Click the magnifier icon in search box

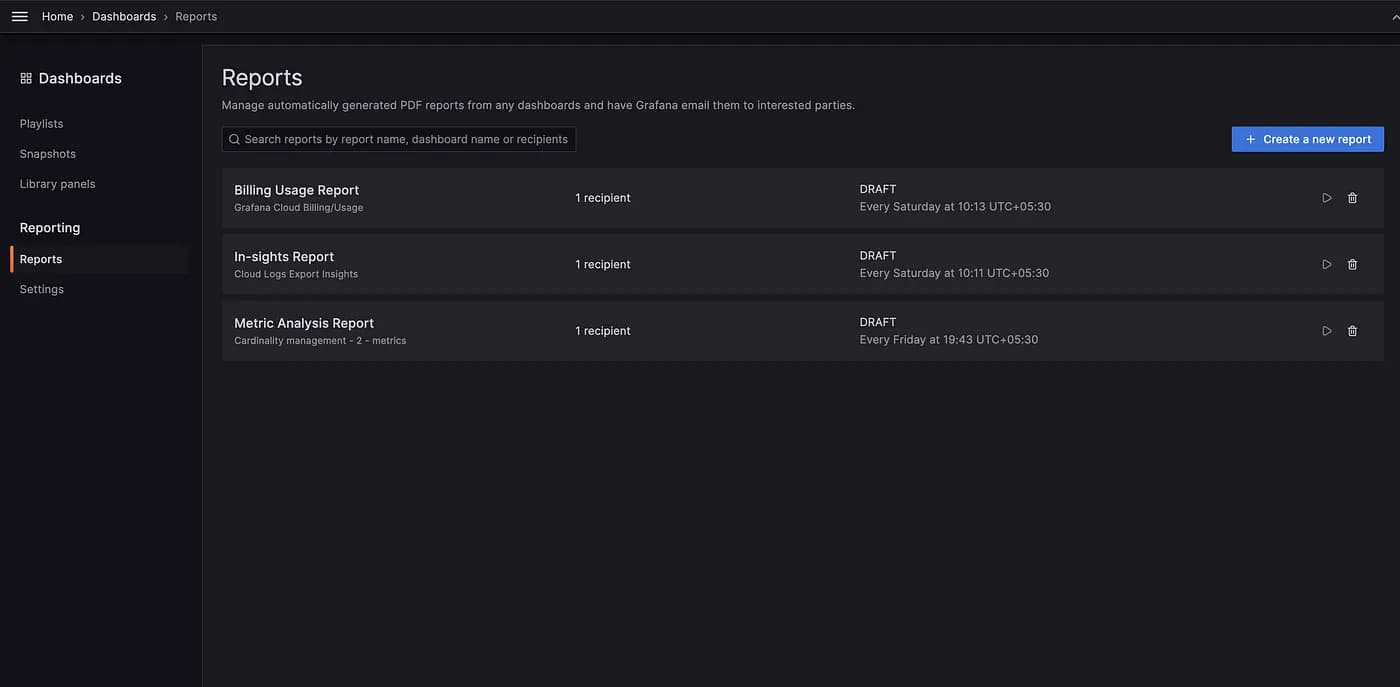[233, 139]
